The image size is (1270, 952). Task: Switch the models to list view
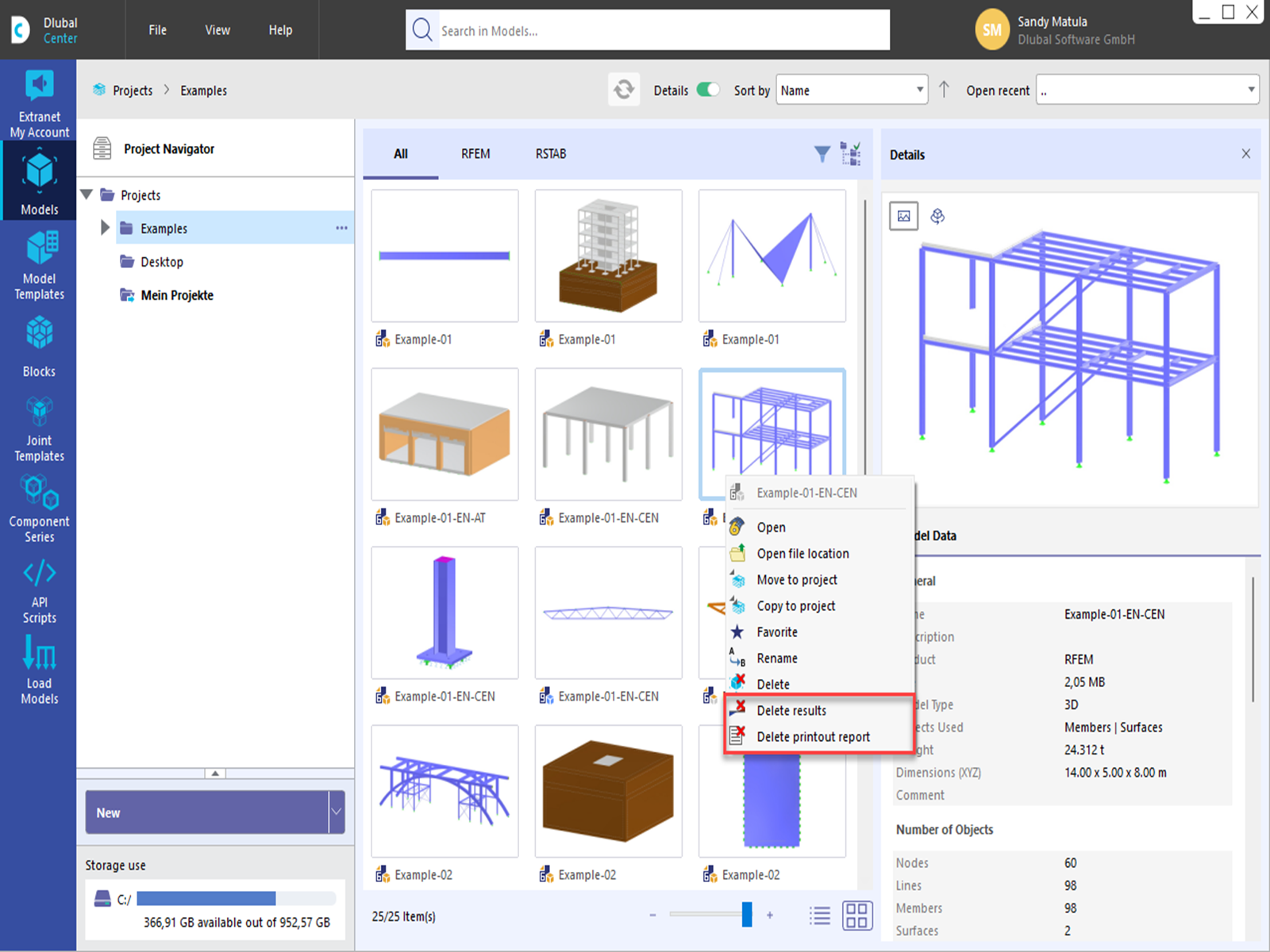pyautogui.click(x=820, y=916)
